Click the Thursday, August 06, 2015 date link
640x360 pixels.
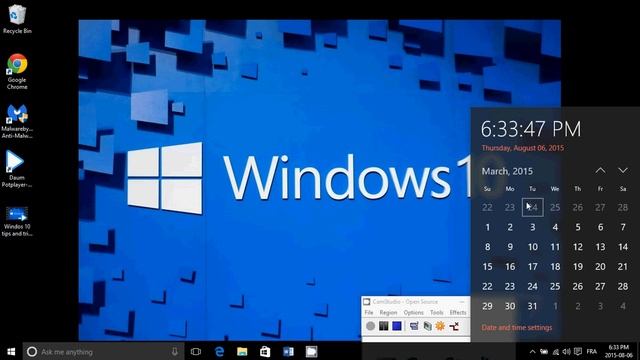click(523, 148)
